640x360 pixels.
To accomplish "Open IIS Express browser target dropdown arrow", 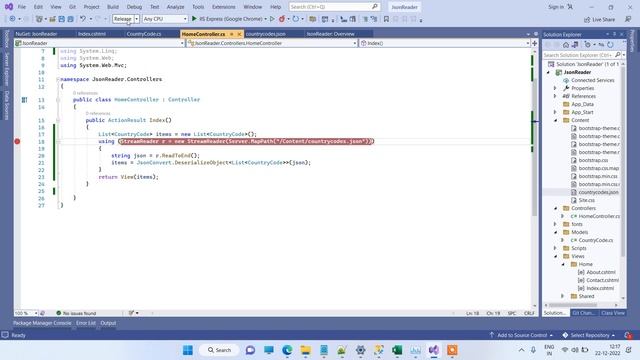I will click(265, 19).
